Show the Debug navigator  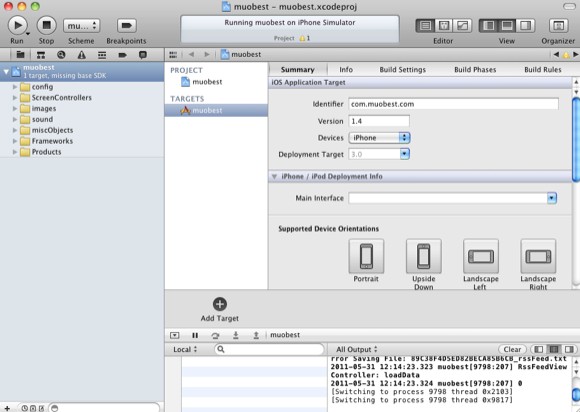click(102, 55)
